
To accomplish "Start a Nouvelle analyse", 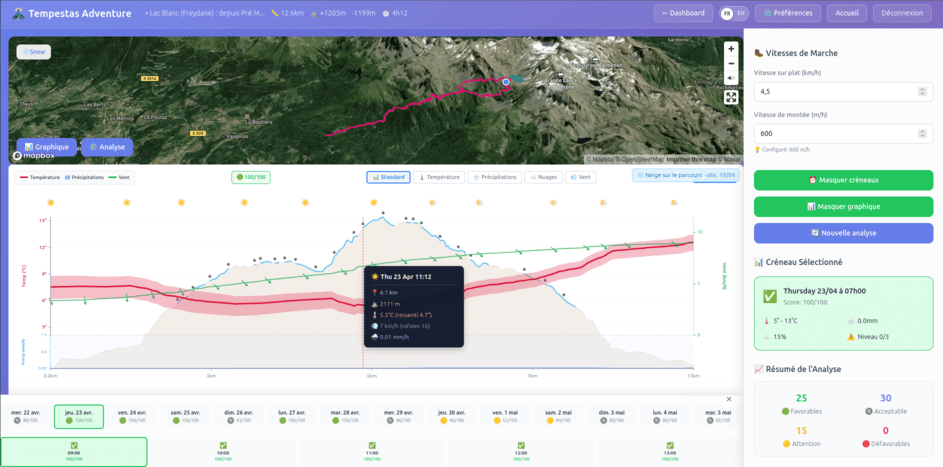I will point(843,233).
